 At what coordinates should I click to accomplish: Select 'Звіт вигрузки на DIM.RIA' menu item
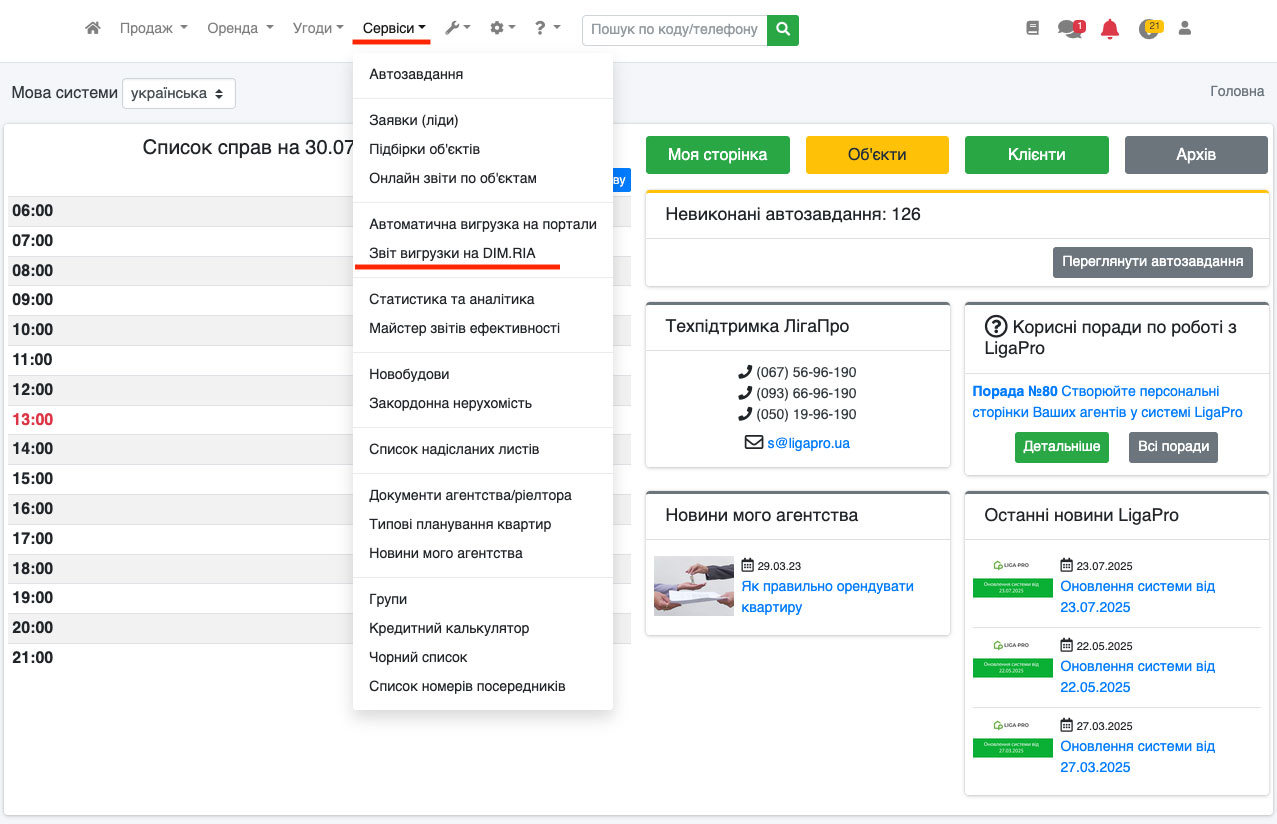[452, 253]
